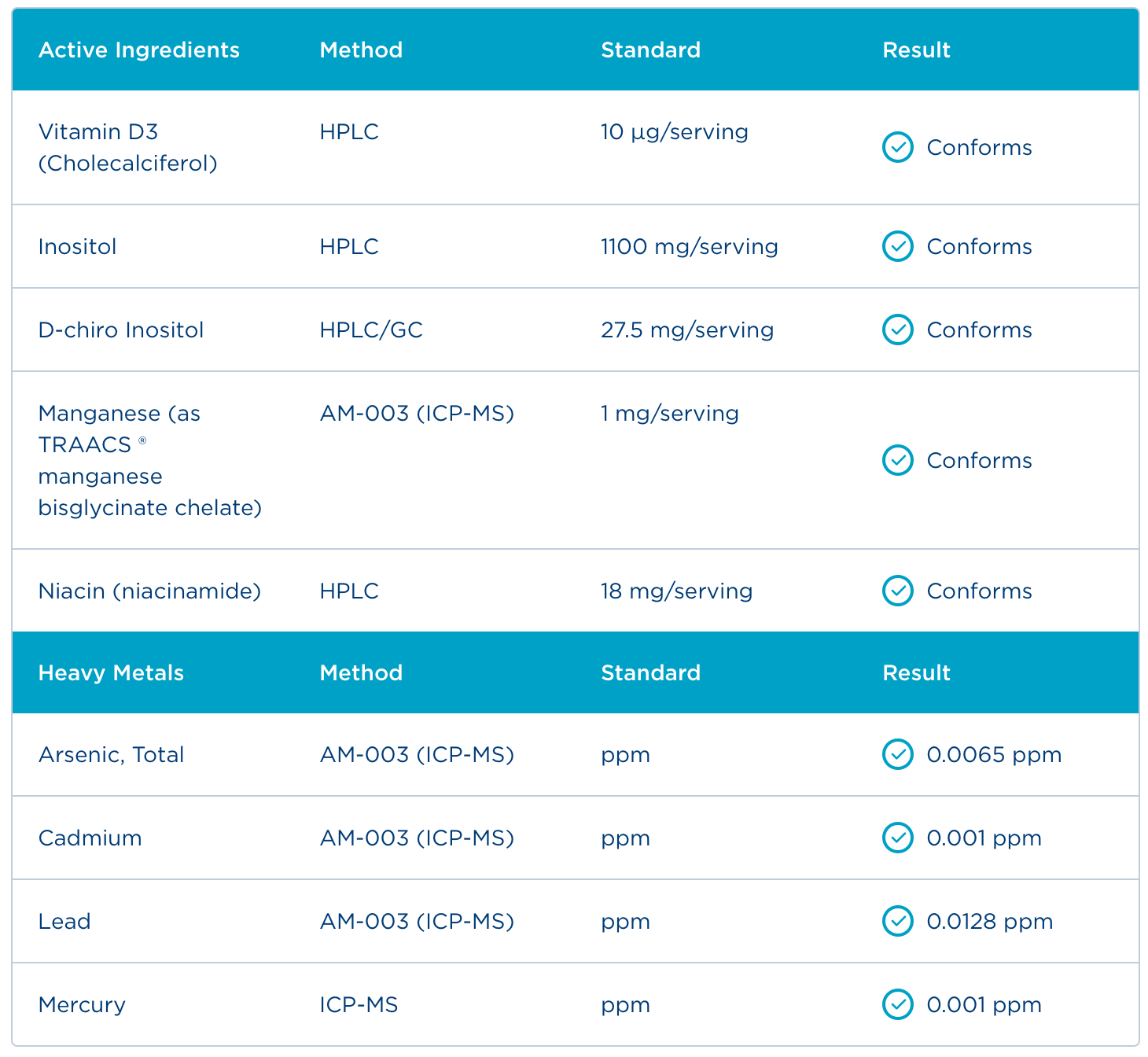
Task: Select the checkmark icon in Cadmium row
Action: [x=897, y=838]
